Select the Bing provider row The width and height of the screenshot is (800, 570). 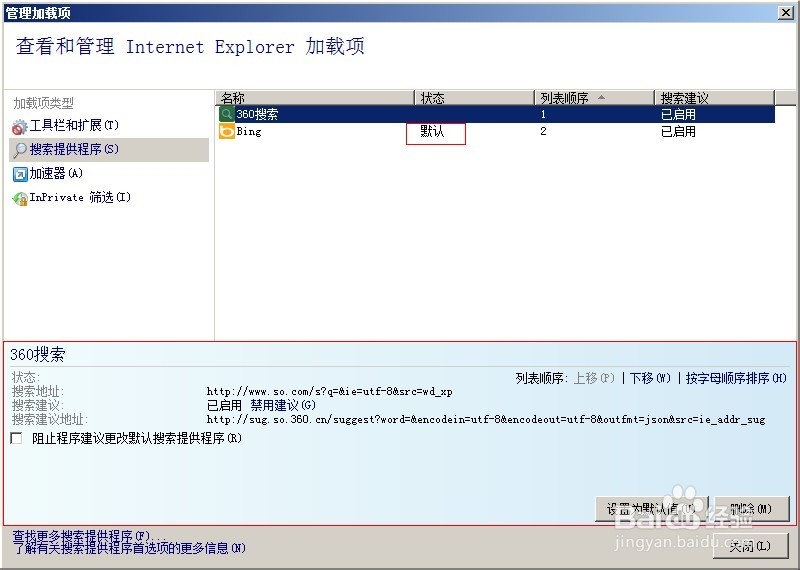tap(495, 131)
